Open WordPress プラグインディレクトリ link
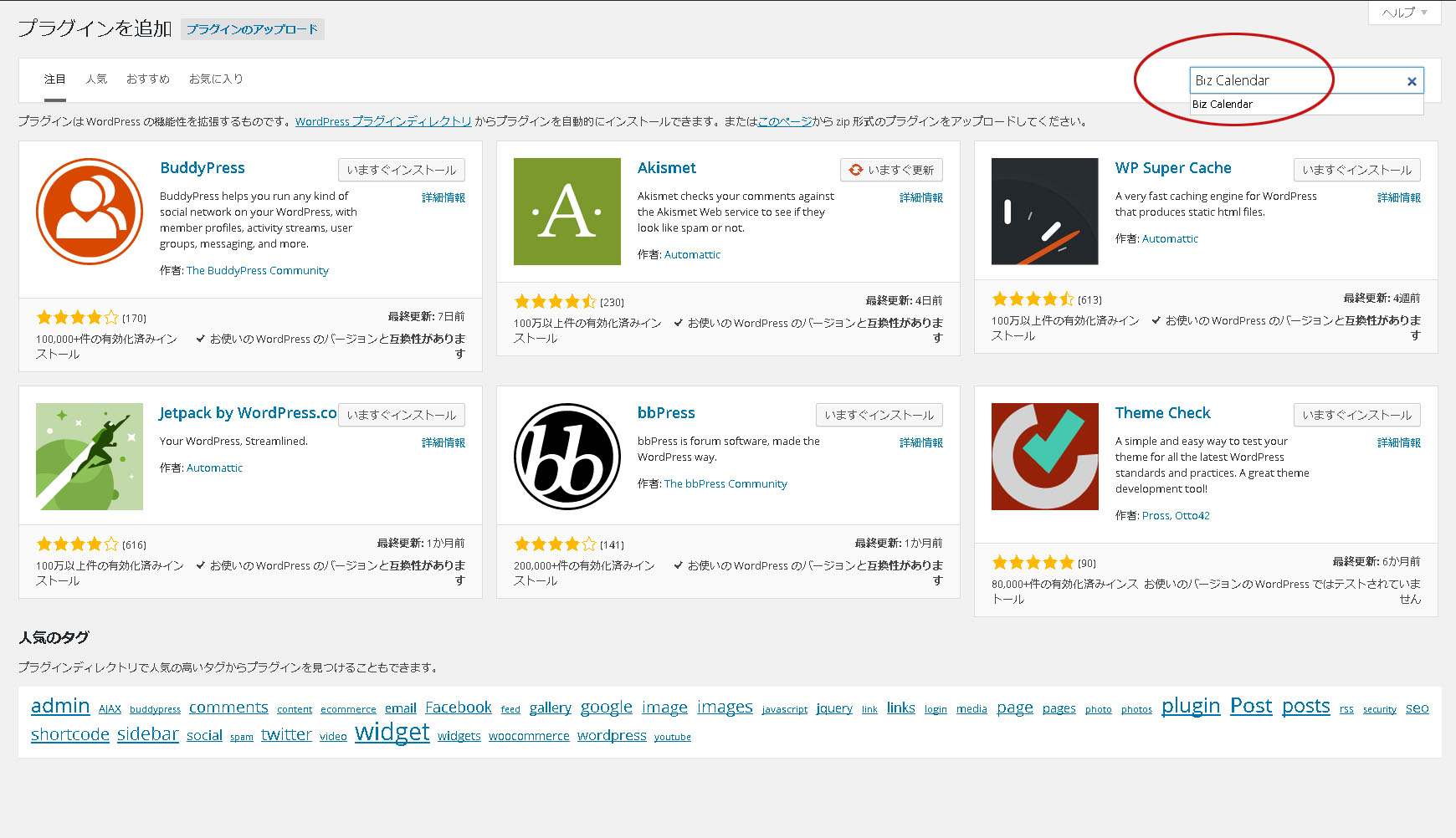1456x838 pixels. pyautogui.click(x=383, y=122)
